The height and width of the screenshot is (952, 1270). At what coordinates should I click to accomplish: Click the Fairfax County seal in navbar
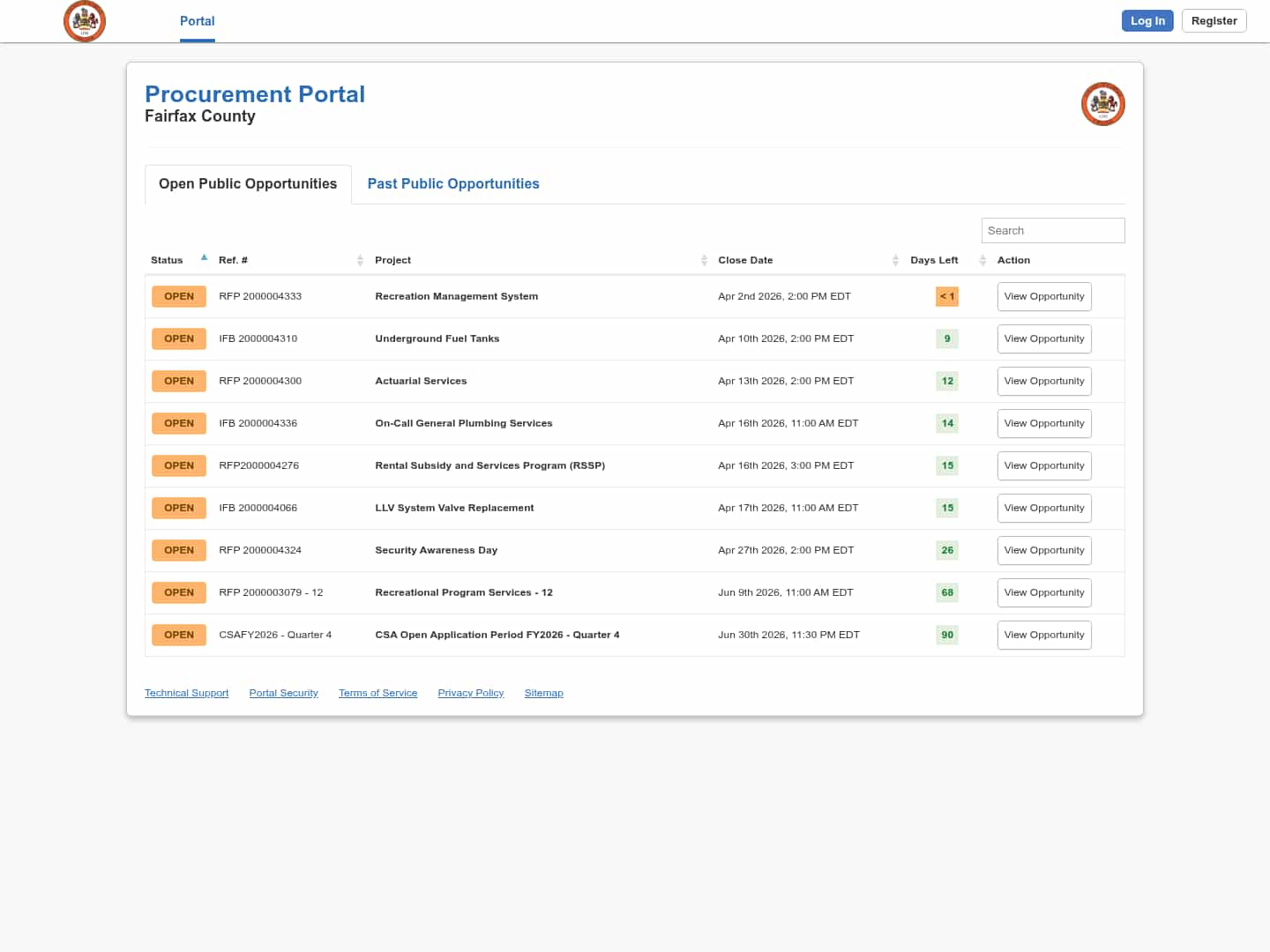[85, 21]
